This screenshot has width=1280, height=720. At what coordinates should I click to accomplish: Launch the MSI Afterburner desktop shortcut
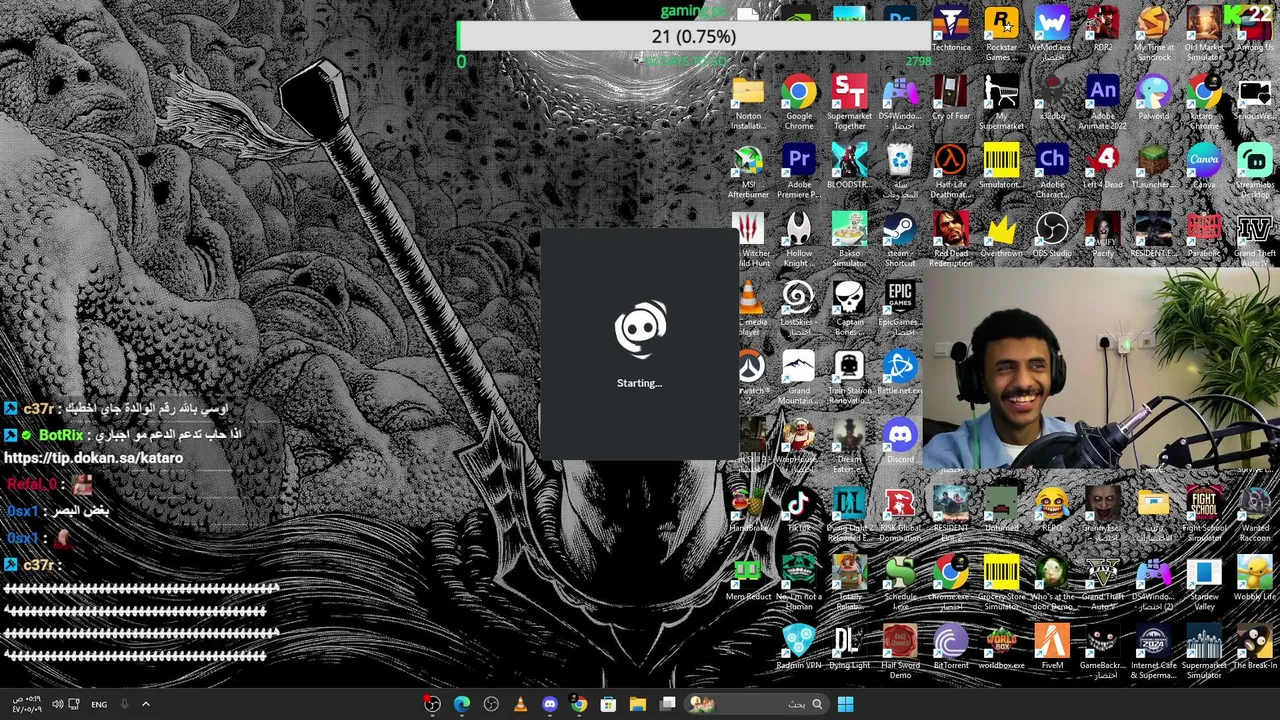(748, 170)
